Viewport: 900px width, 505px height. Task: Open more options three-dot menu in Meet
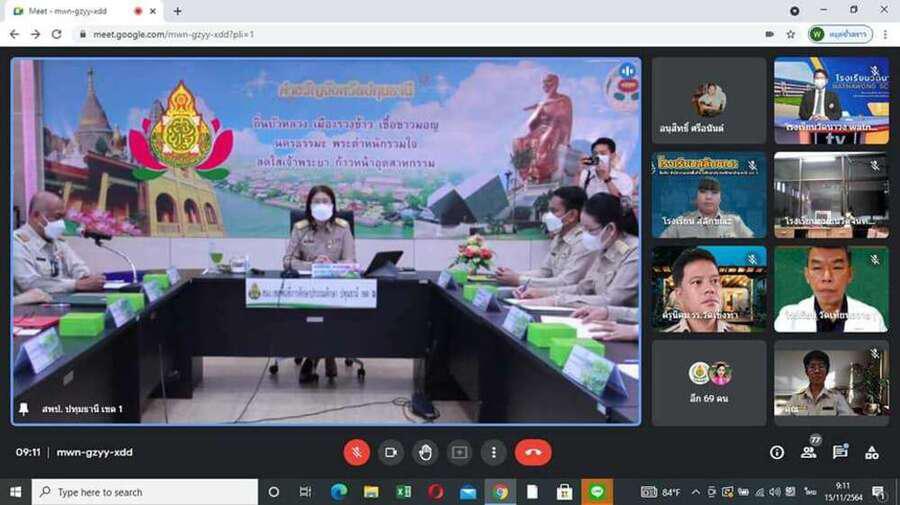pyautogui.click(x=493, y=452)
